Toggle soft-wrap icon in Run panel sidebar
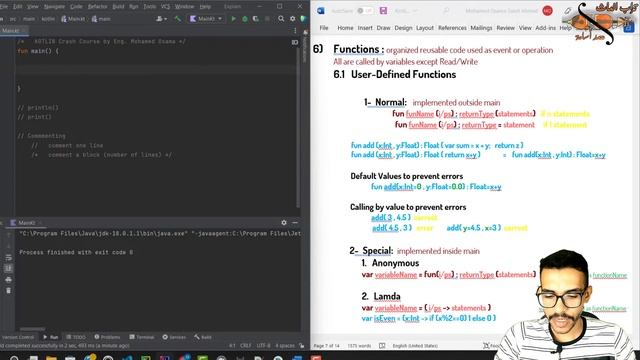This screenshot has height=360, width=640. (9, 258)
